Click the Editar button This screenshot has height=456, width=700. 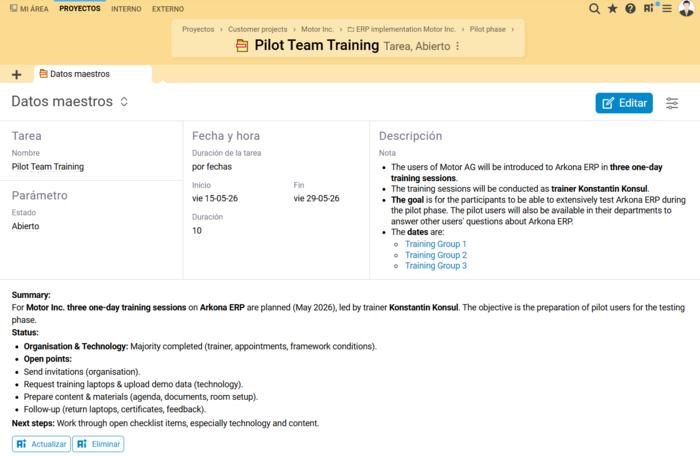624,103
